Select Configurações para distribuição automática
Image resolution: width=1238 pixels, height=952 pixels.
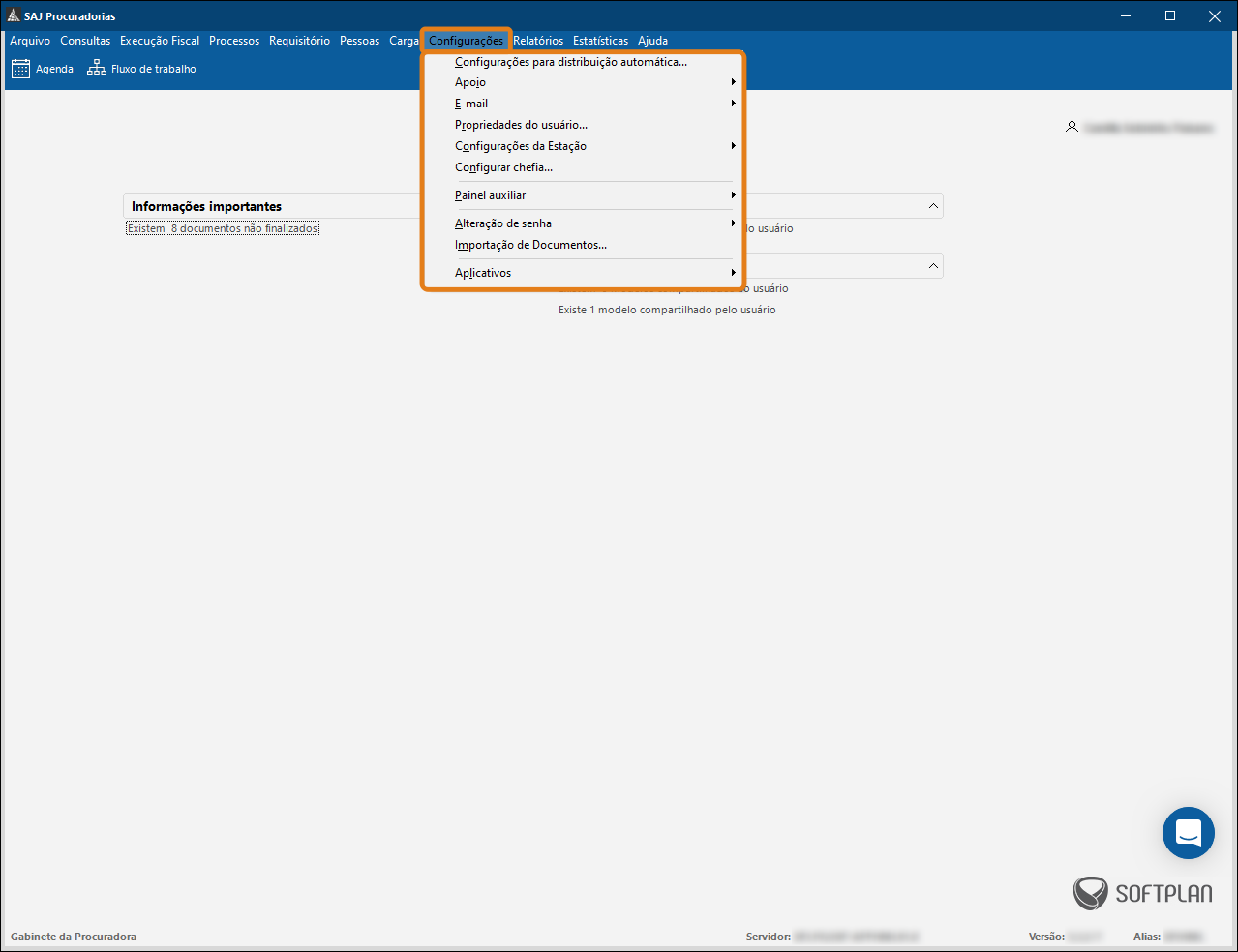point(571,62)
